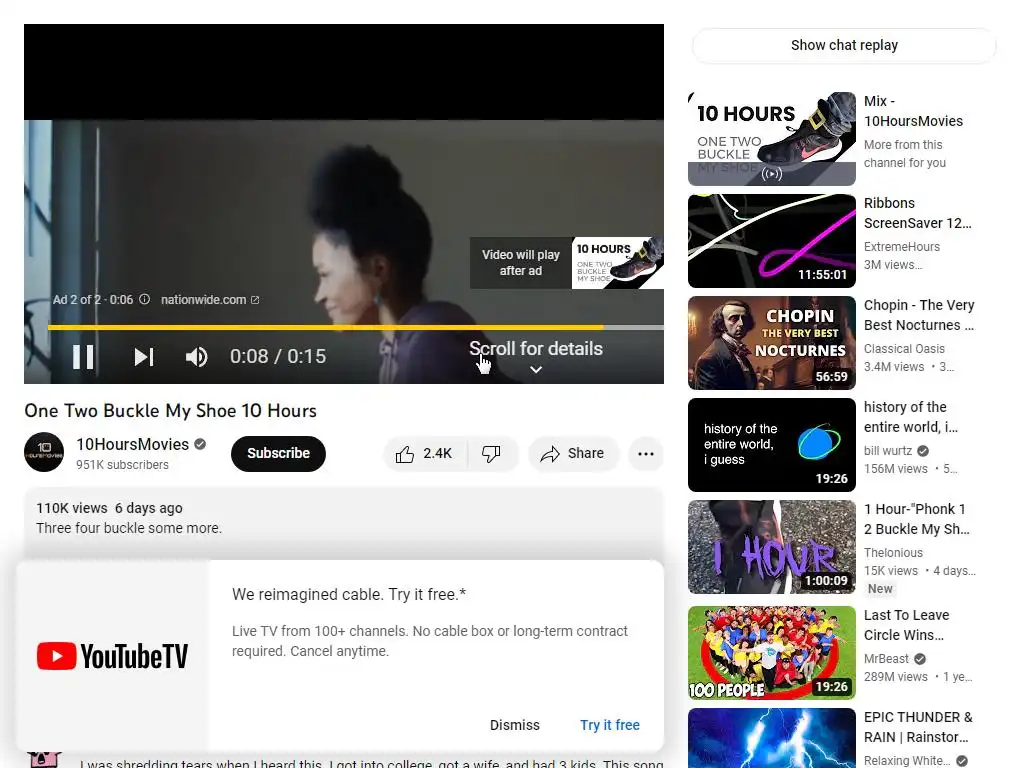Screen dimensions: 1024x768
Task: Open Last To Leave Circle thumbnail
Action: 771,652
